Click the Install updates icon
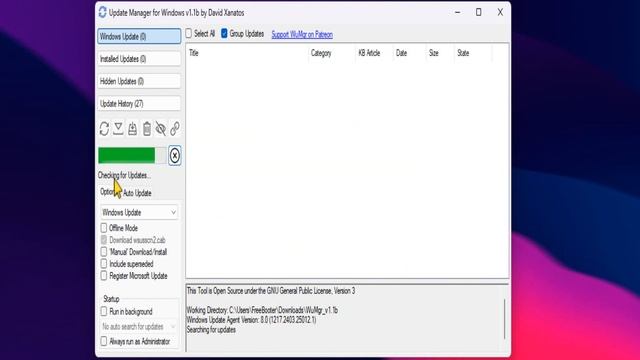This screenshot has height=360, width=640. click(132, 129)
